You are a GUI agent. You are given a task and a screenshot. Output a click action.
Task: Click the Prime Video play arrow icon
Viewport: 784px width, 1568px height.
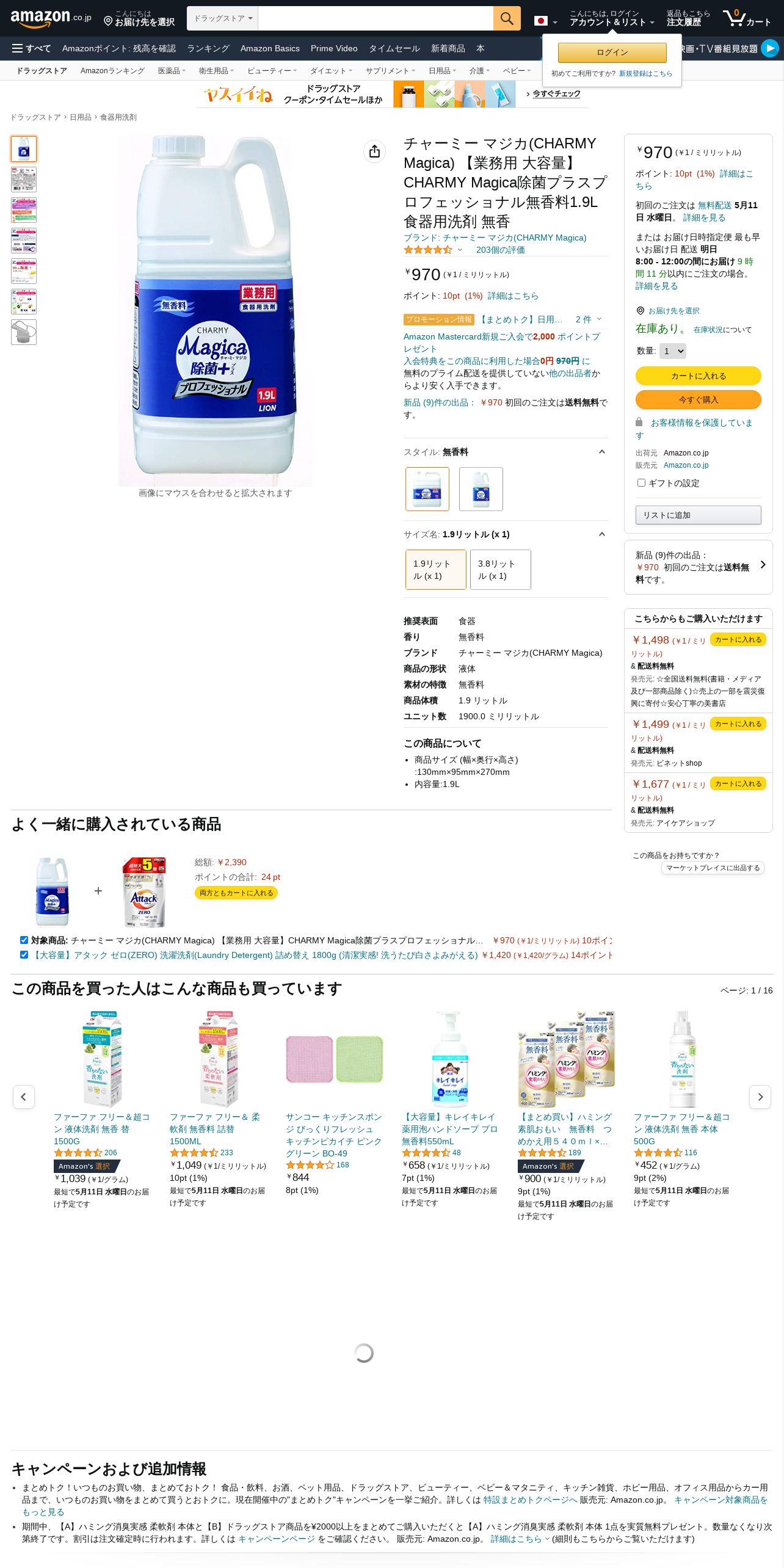pos(770,48)
